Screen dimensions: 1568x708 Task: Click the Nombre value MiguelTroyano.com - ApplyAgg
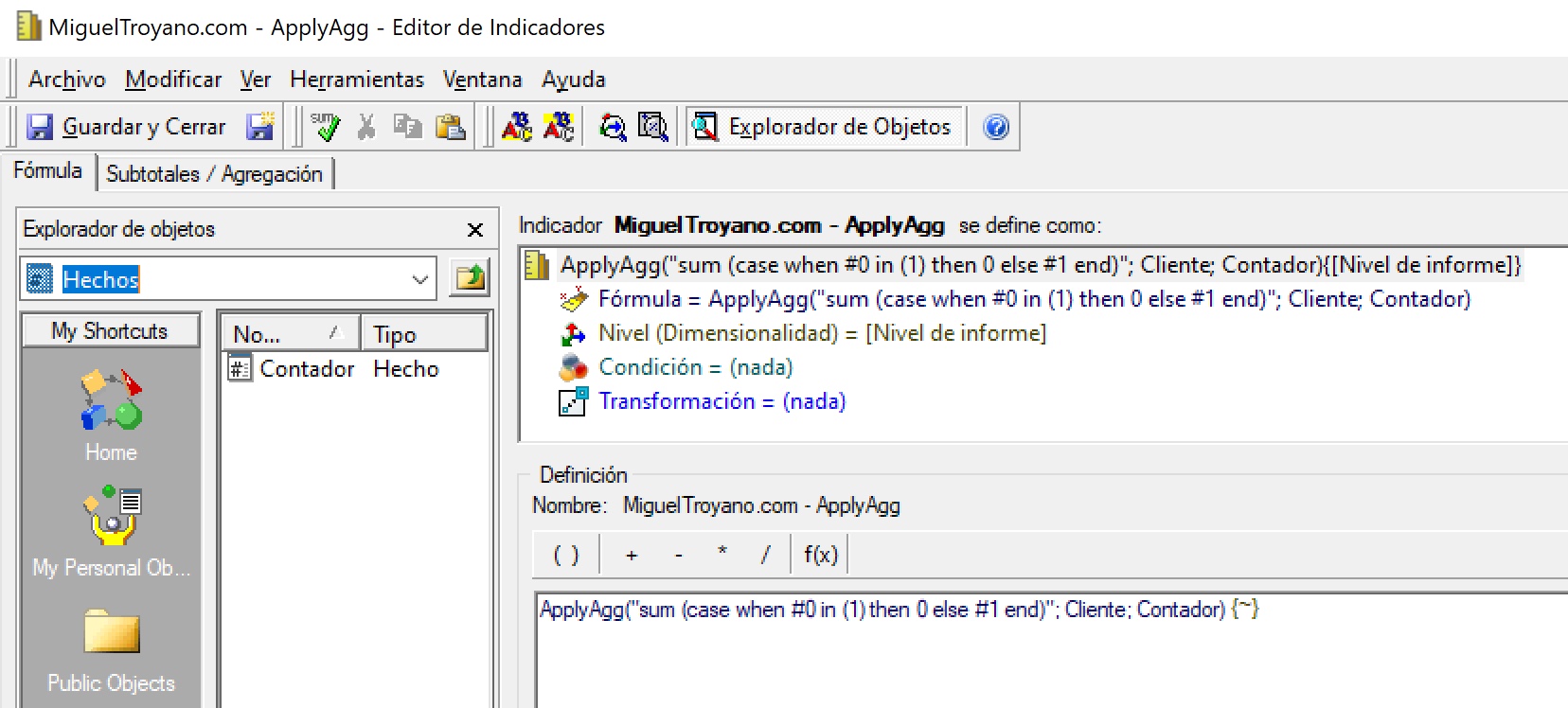tap(761, 505)
